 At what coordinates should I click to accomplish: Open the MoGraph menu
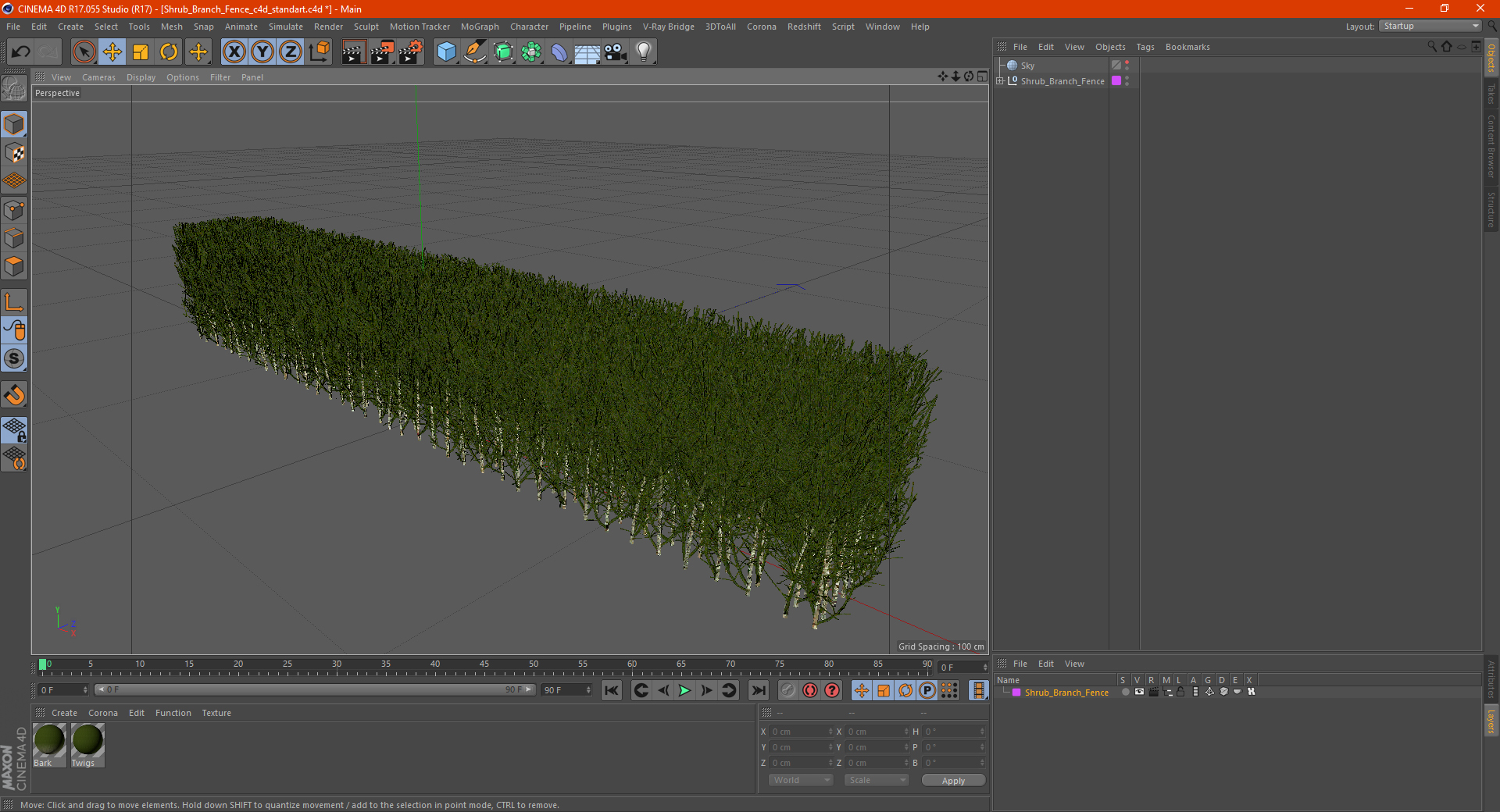[x=480, y=27]
